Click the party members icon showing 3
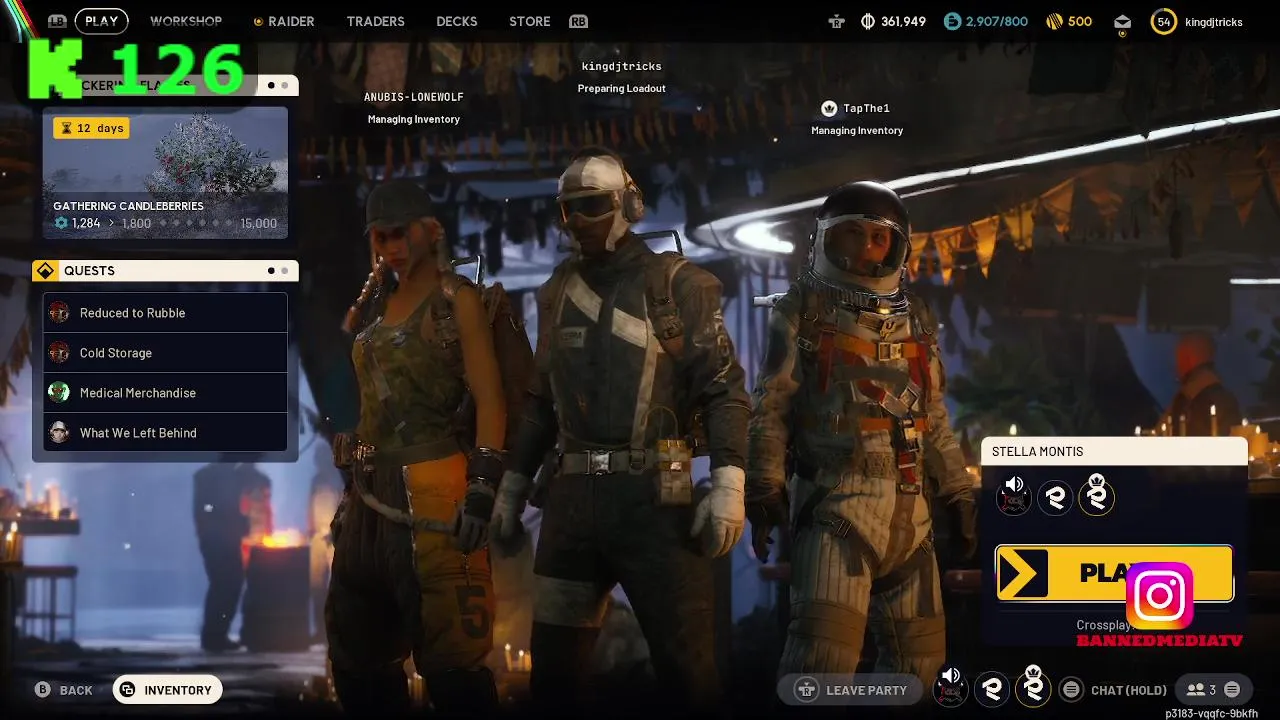This screenshot has width=1280, height=720. click(x=1196, y=690)
